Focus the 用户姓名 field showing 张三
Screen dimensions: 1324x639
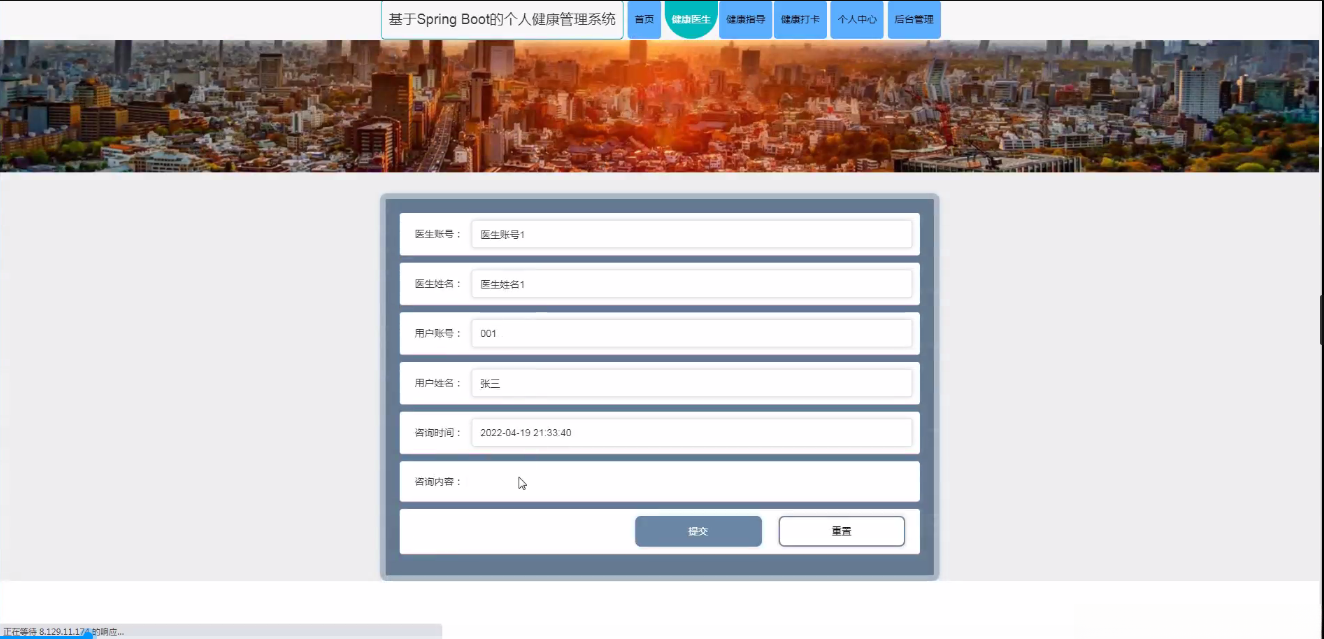click(692, 383)
